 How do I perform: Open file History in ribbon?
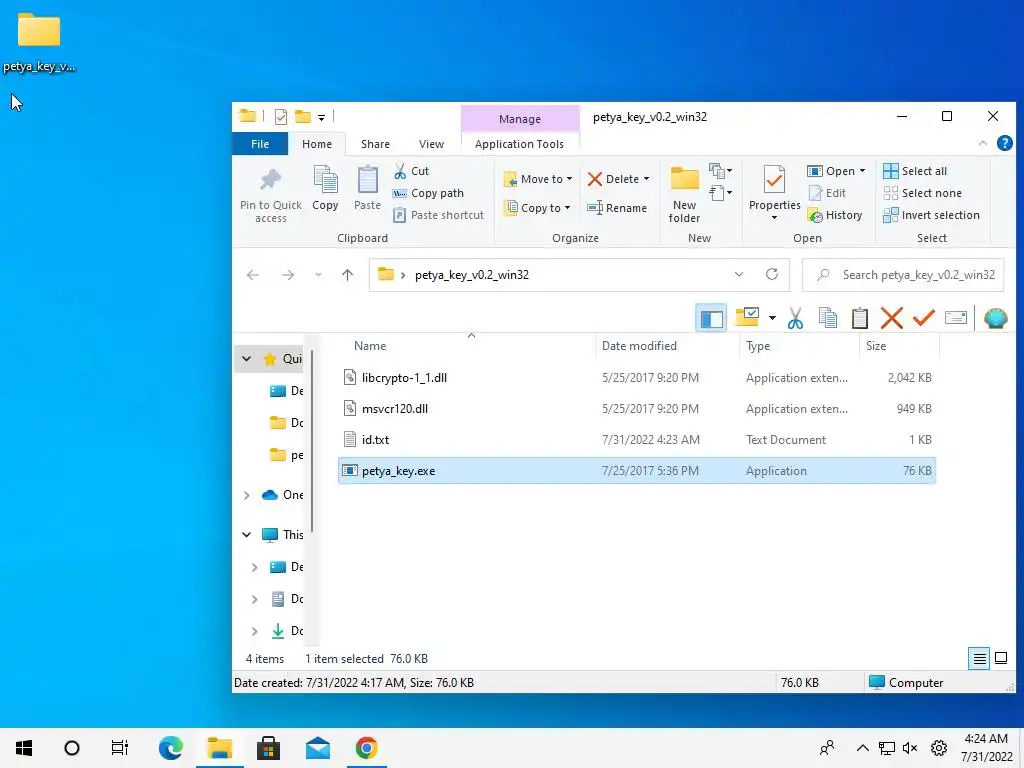835,215
